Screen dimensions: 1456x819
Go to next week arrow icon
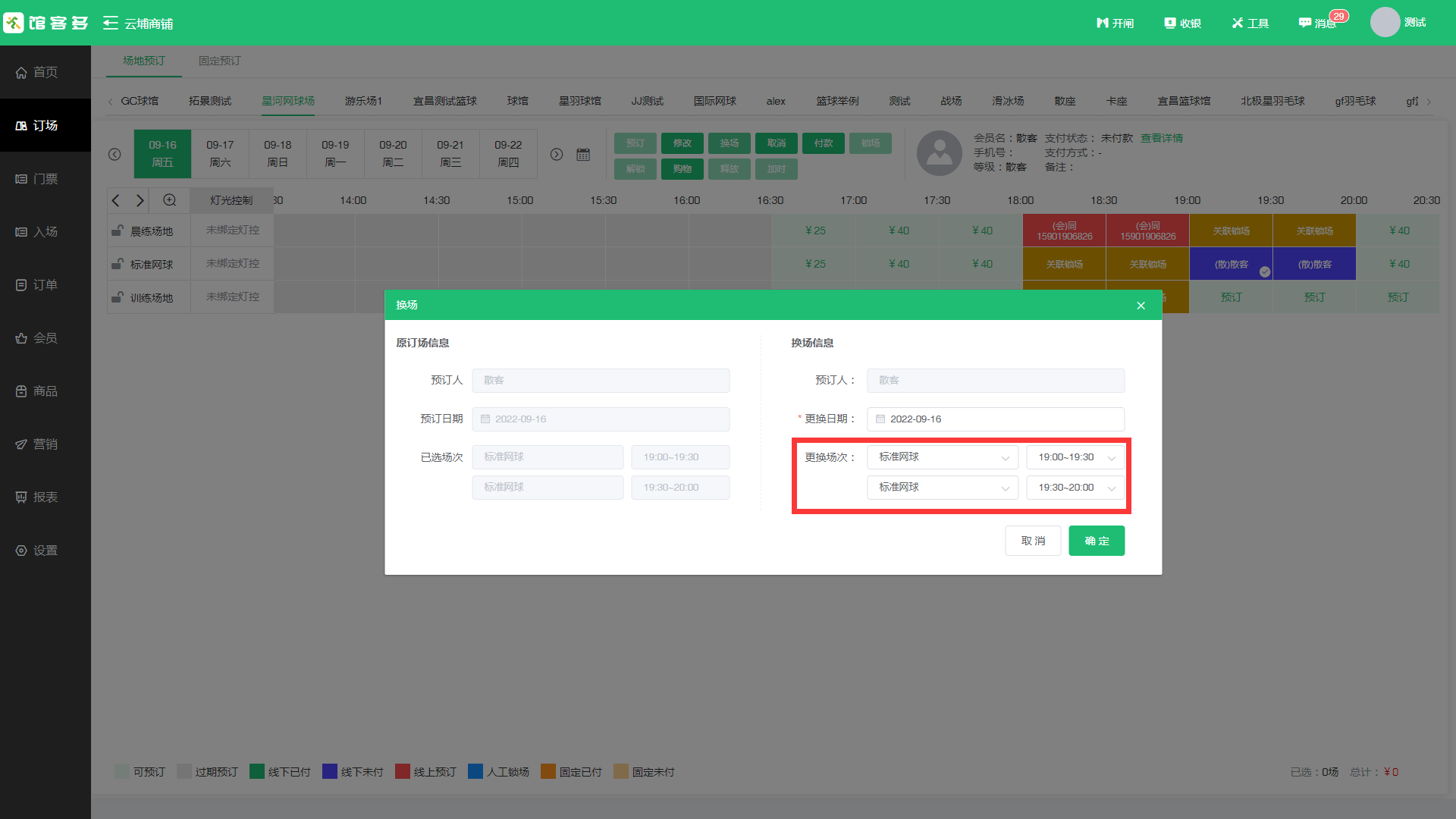click(557, 154)
